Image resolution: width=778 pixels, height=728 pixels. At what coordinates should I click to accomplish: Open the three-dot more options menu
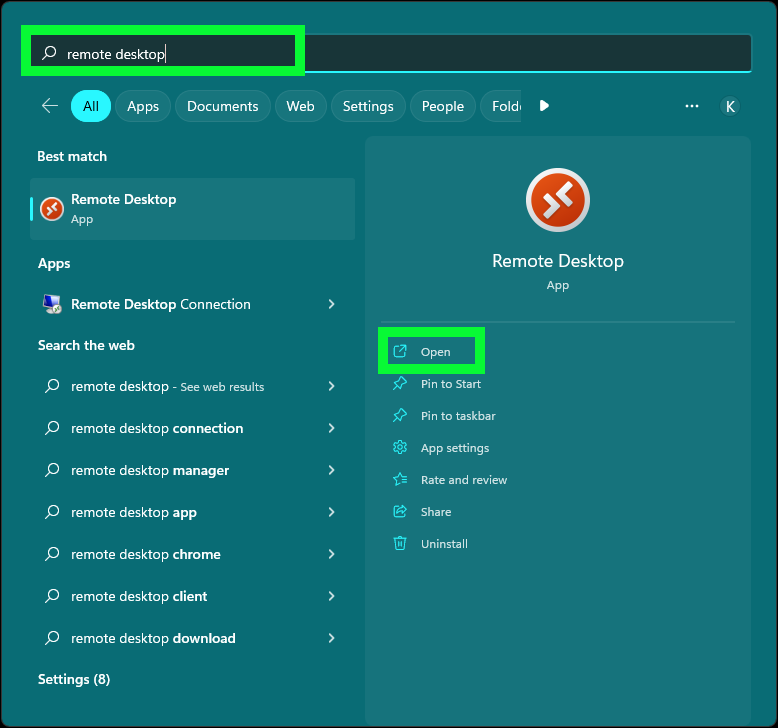[x=692, y=106]
